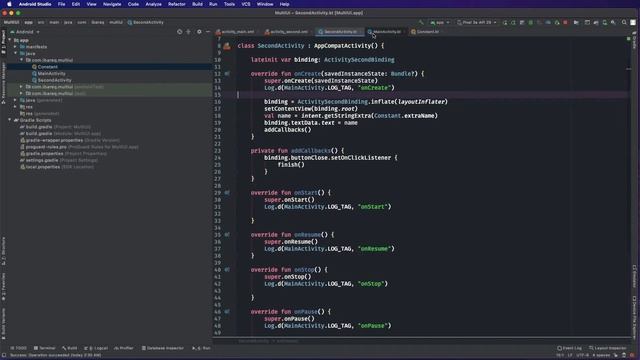Open Project panel settings gear
Screen dimensions: 640x360
coord(199,32)
